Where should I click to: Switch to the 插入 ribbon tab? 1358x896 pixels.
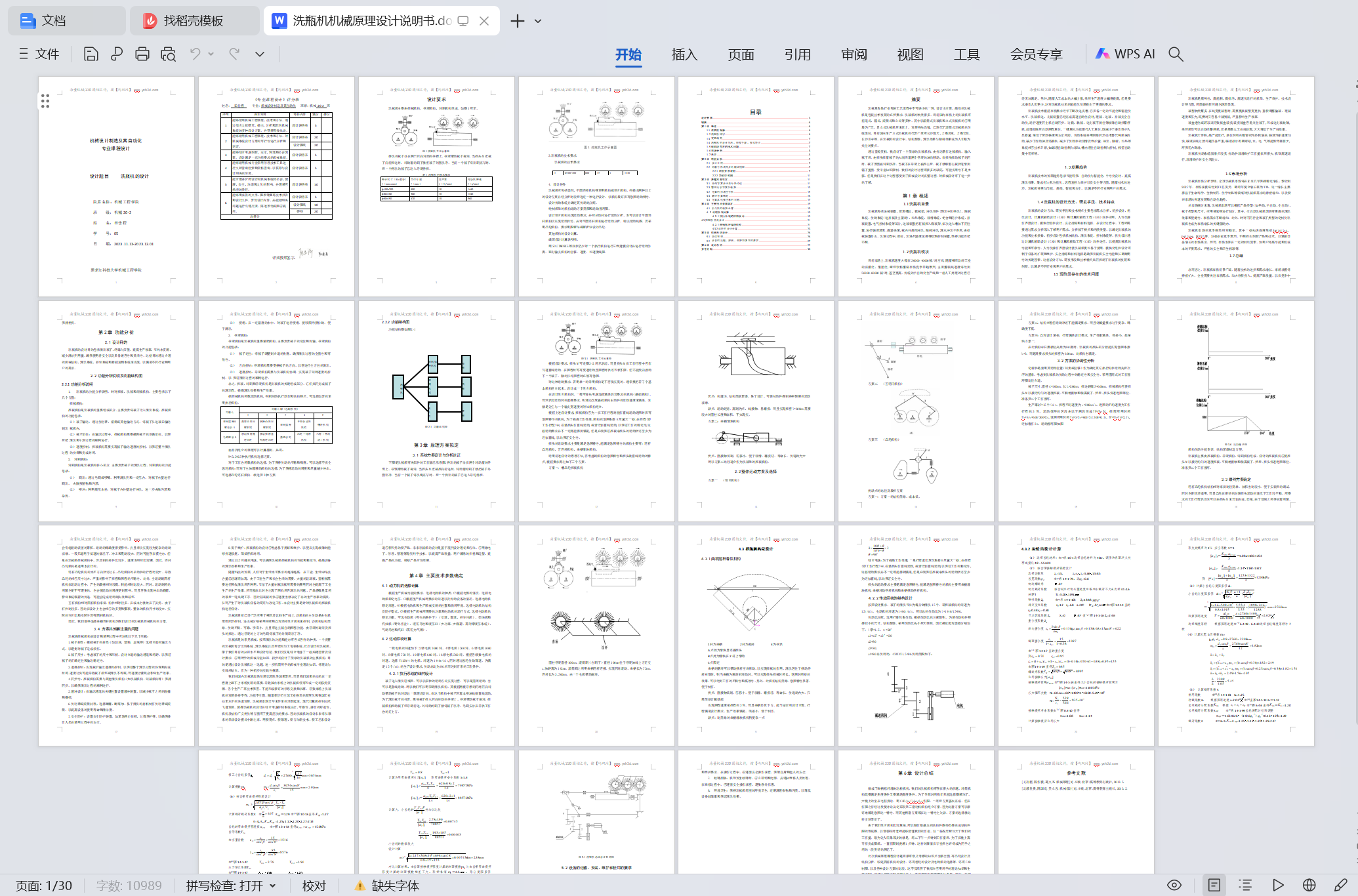684,54
